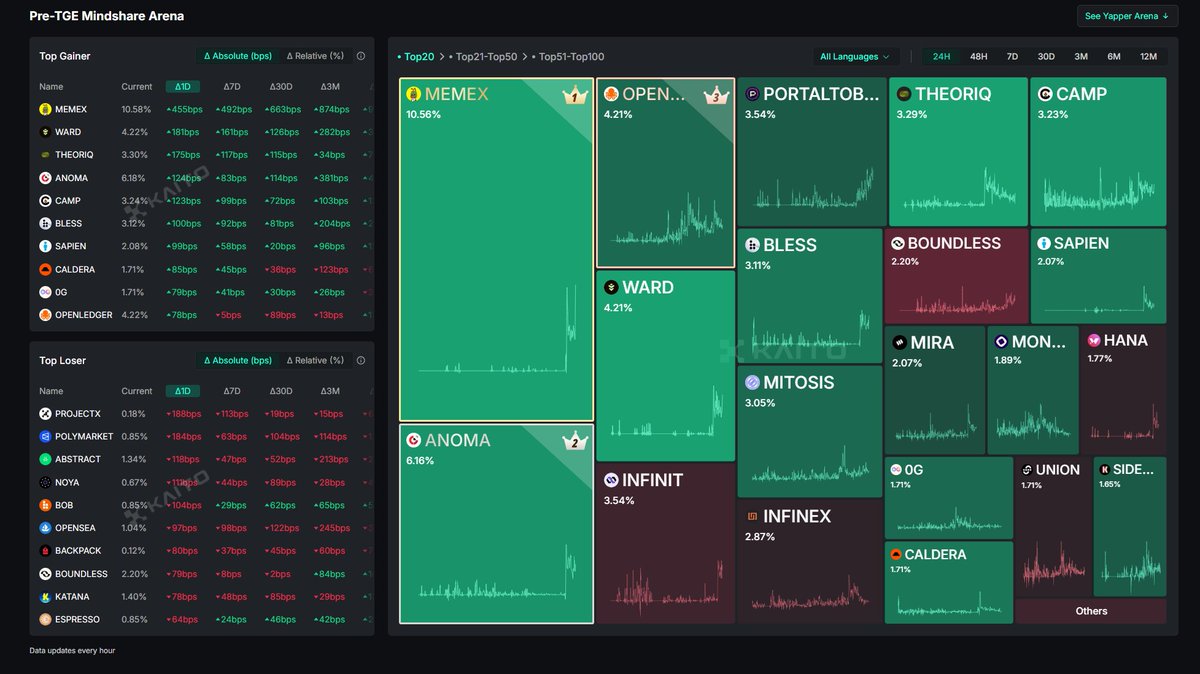Select Relative (%) in Top Loser panel

tap(315, 360)
